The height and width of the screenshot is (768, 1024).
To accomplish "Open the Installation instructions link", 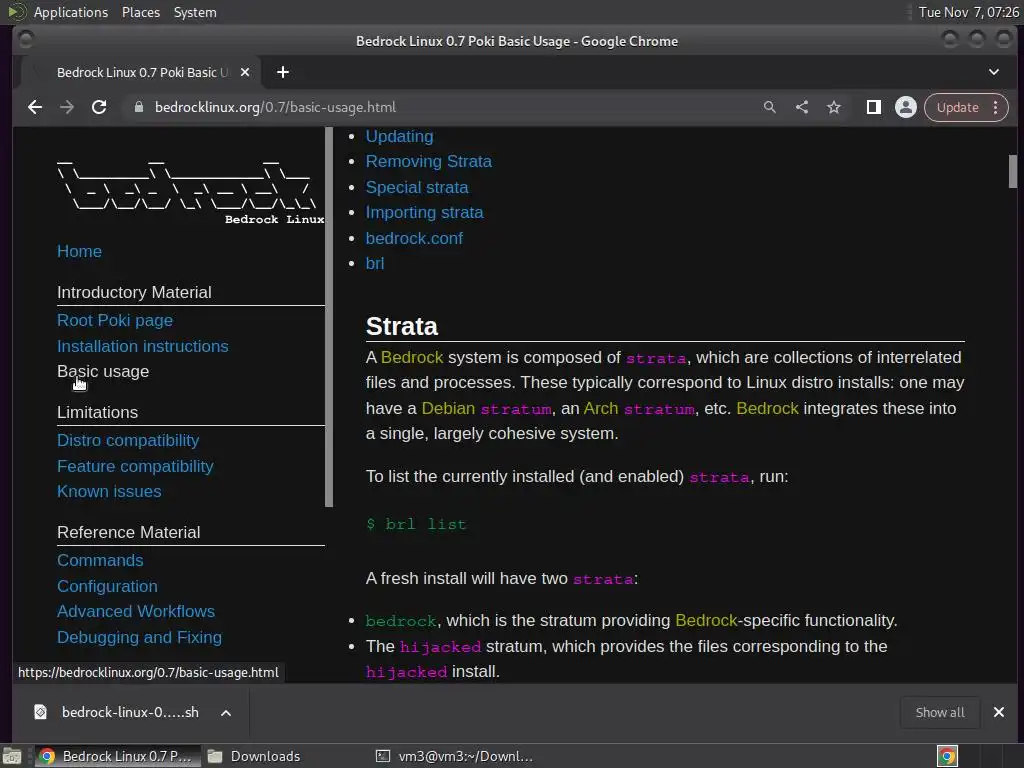I will pos(142,346).
